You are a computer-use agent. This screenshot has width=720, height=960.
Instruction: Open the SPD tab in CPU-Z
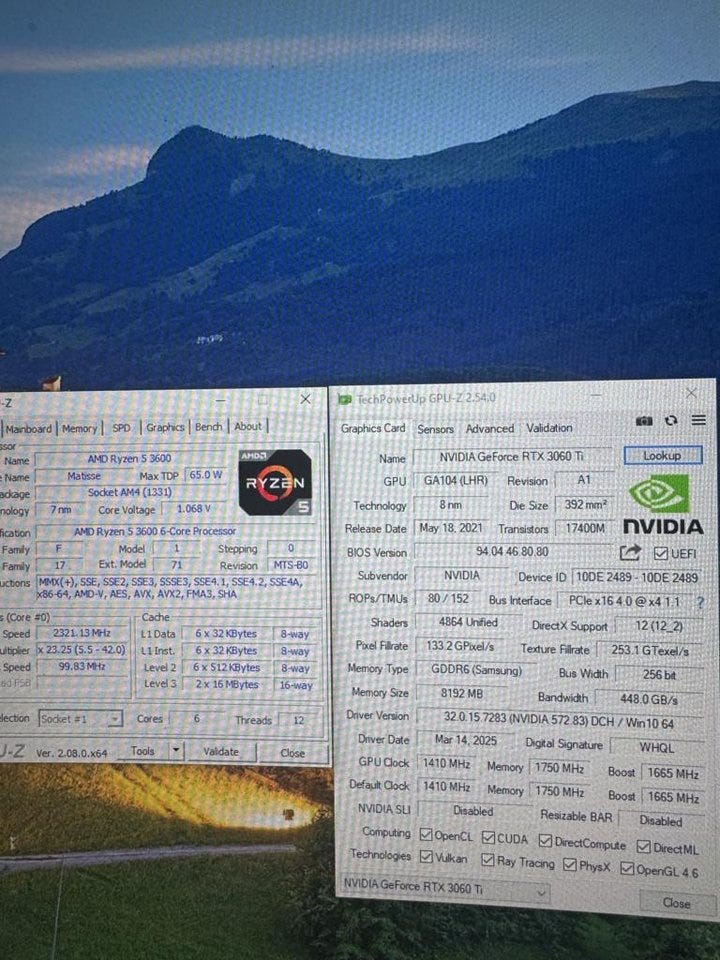click(121, 428)
